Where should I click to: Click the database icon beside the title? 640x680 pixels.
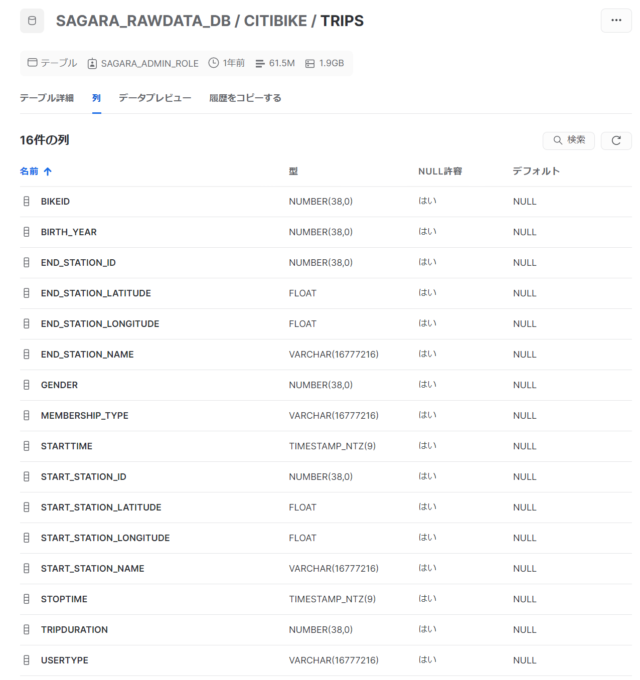coord(31,21)
